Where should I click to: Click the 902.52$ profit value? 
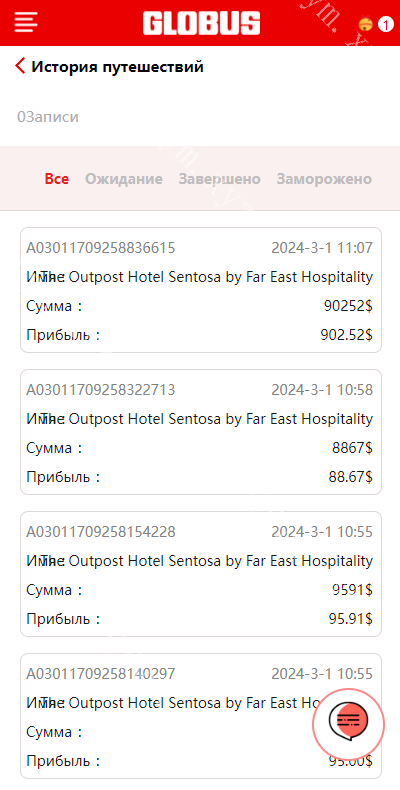(x=346, y=335)
